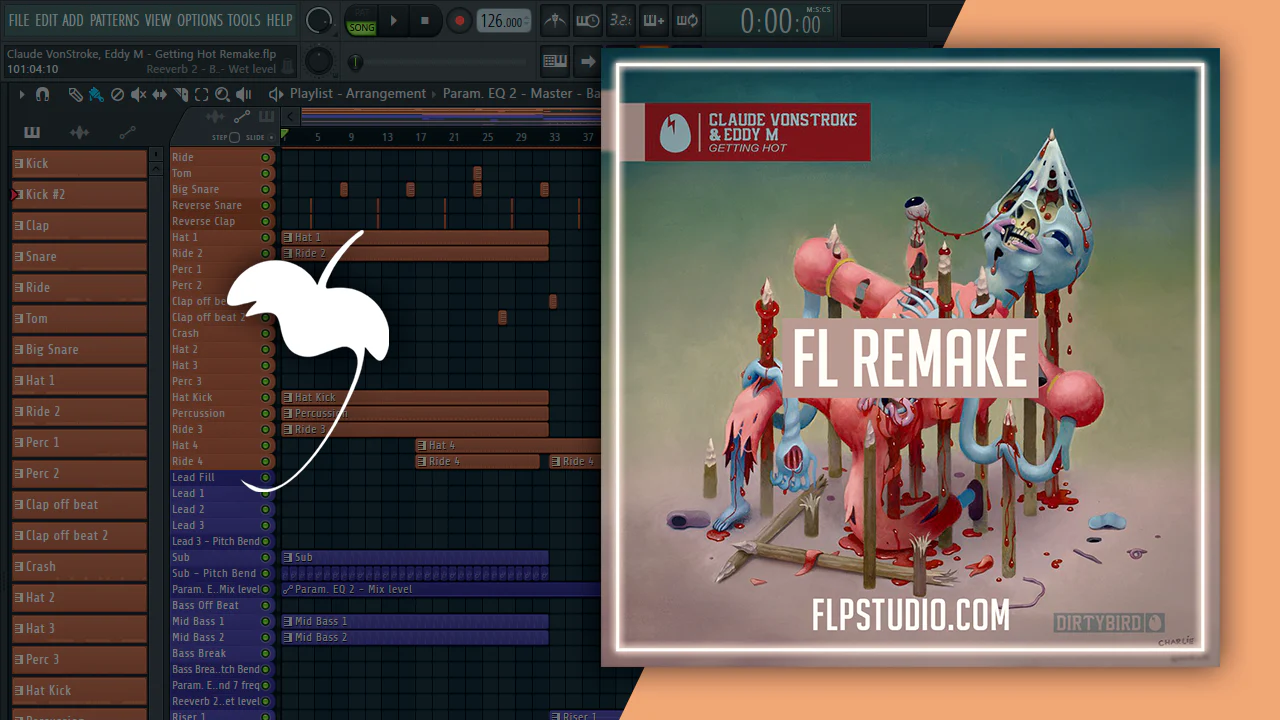Click the red Record button
This screenshot has width=1280, height=720.
point(459,20)
